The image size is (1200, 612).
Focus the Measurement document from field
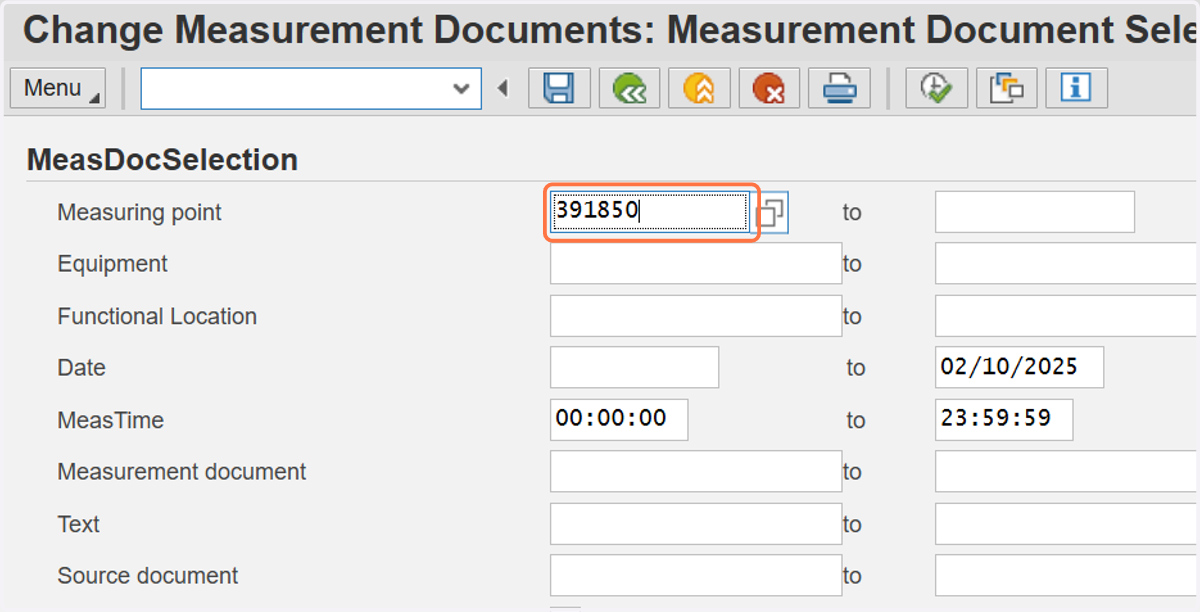(696, 472)
